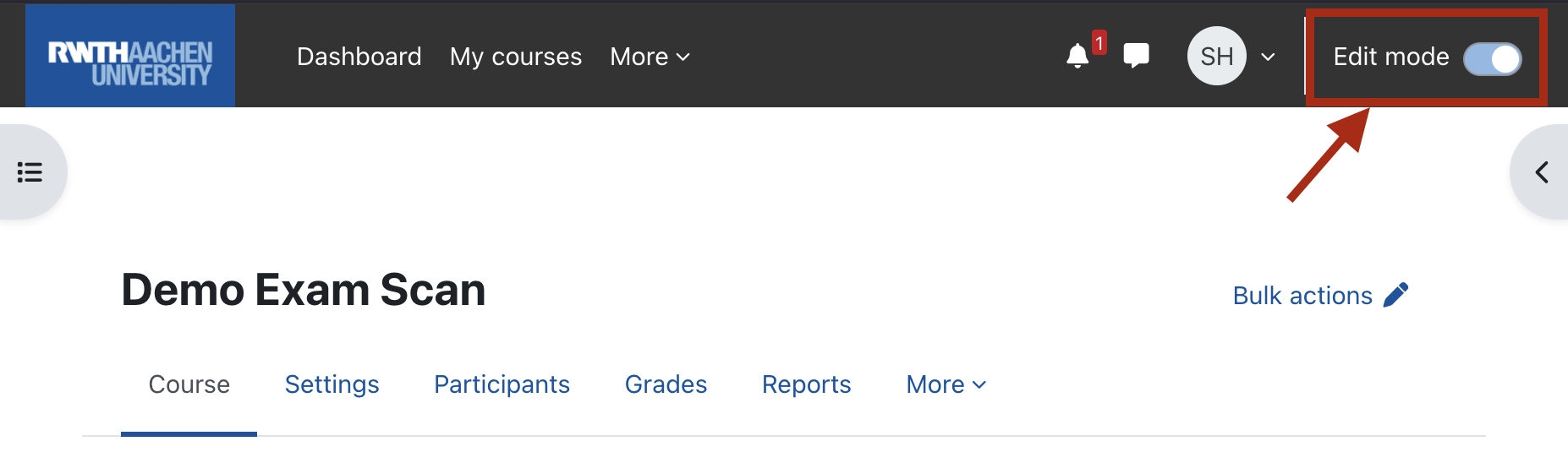Open the Reports tab
1568x463 pixels.
coord(806,384)
